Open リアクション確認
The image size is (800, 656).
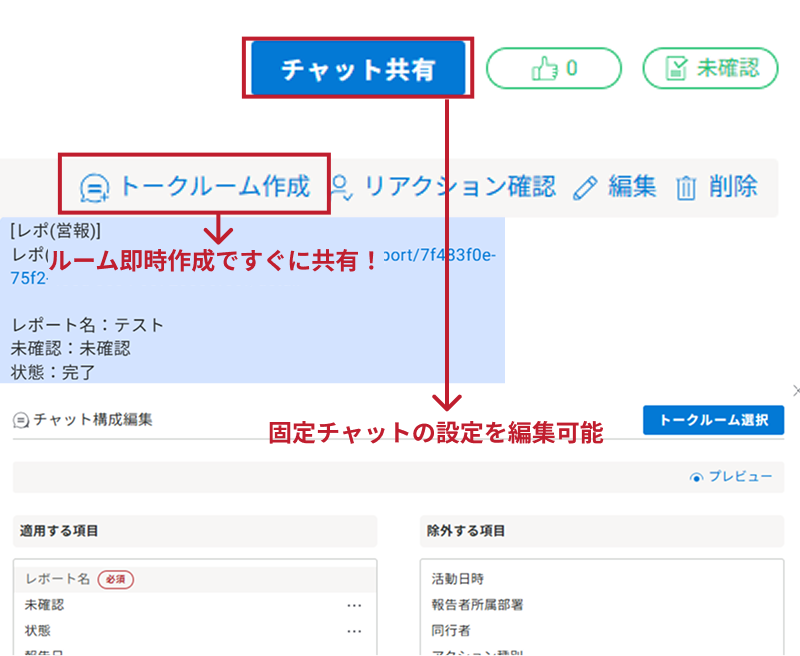[x=460, y=186]
